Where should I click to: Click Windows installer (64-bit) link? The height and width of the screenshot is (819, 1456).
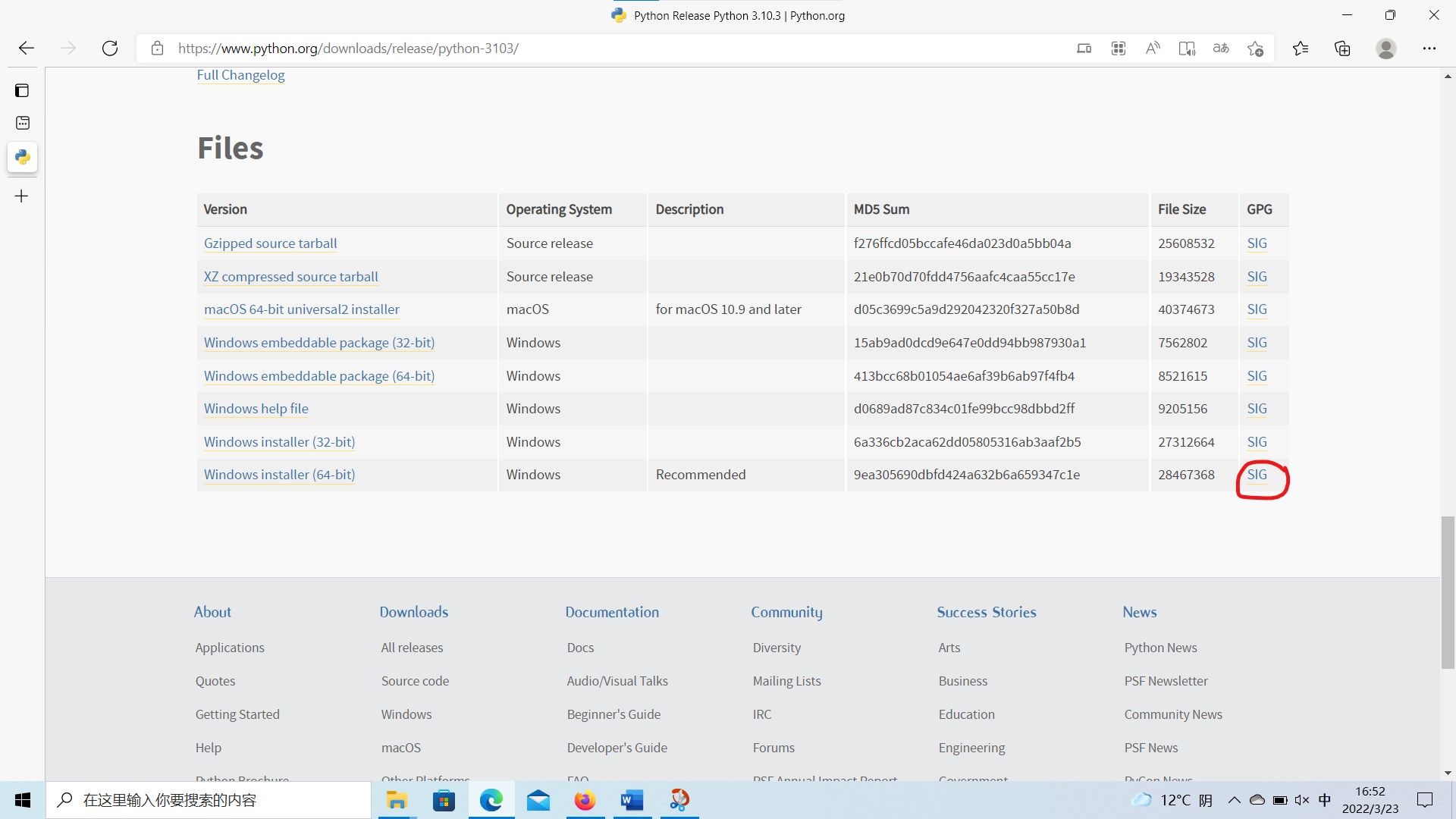279,475
